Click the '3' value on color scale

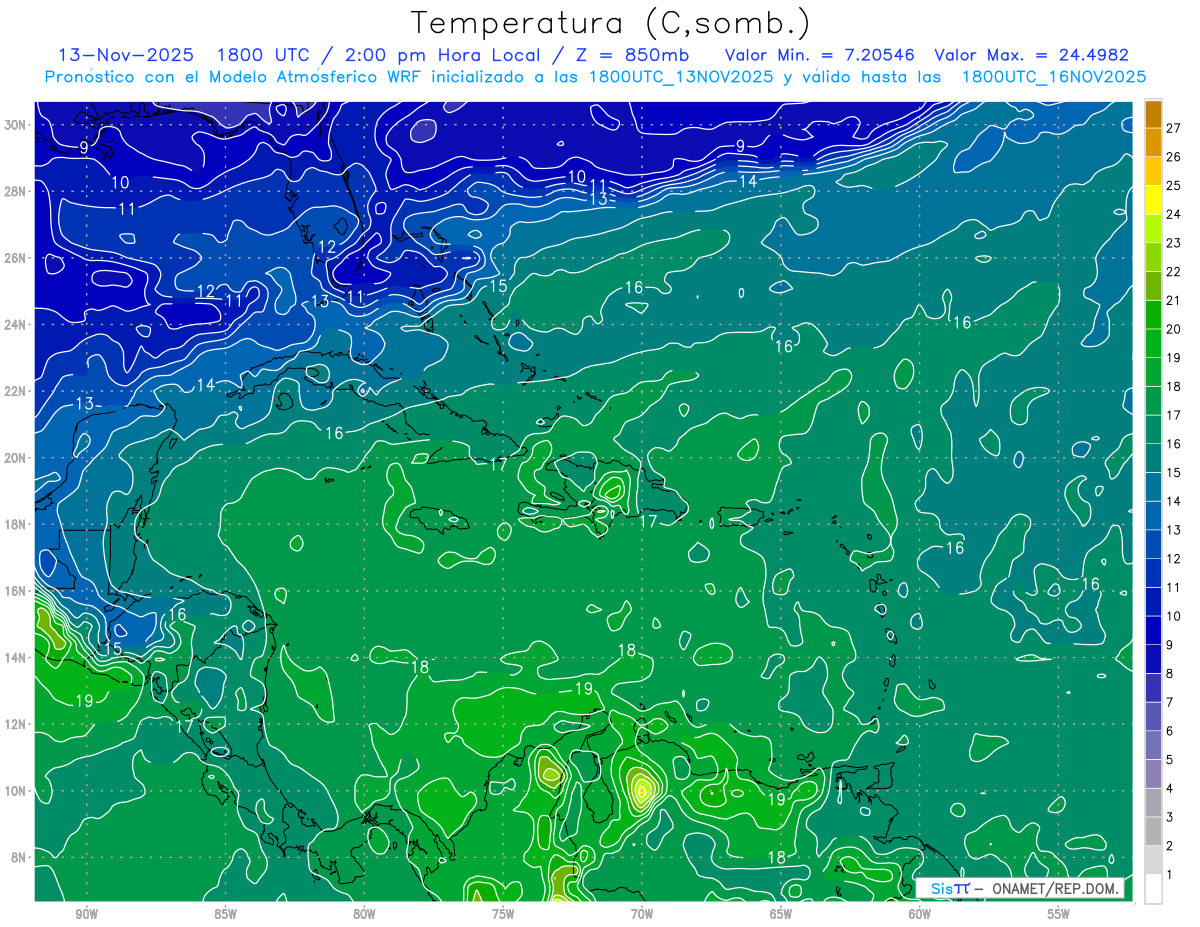[1170, 817]
